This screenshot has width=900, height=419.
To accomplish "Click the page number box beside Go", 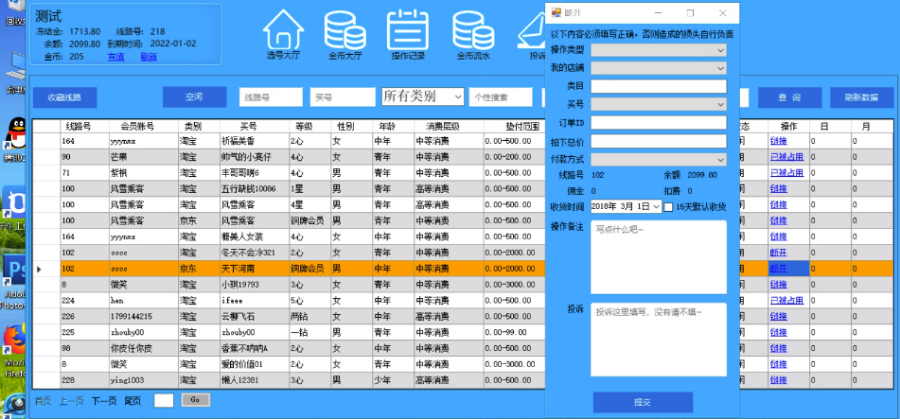I will (164, 401).
